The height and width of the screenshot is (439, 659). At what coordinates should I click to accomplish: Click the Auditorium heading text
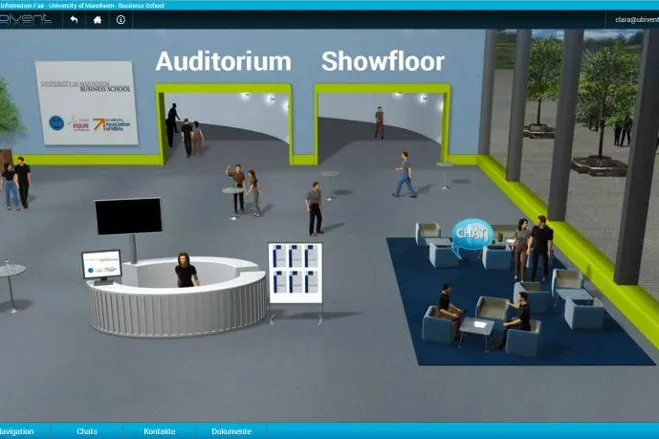point(223,62)
